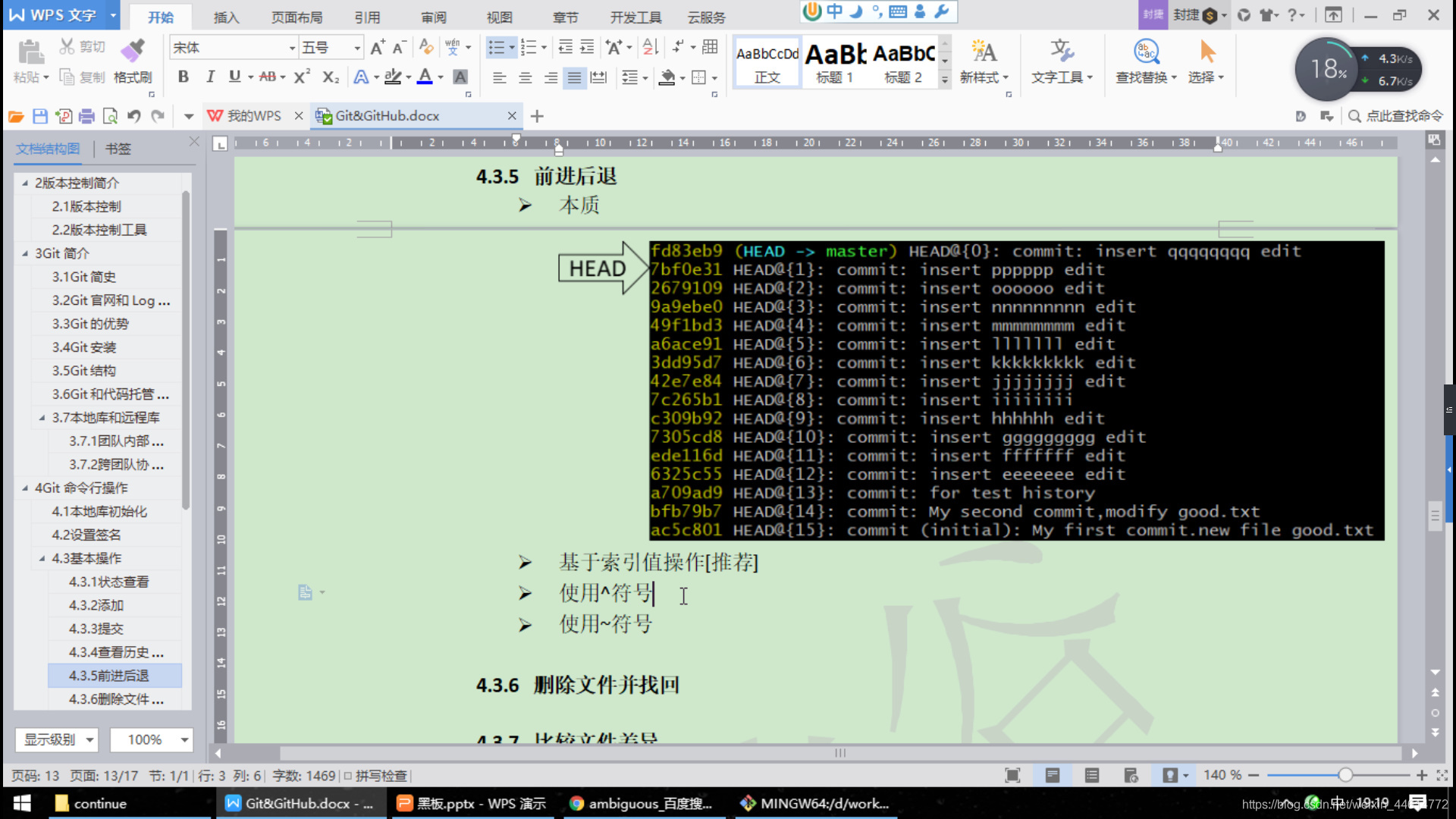Apply subscript formatting
Image resolution: width=1456 pixels, height=819 pixels.
point(331,77)
